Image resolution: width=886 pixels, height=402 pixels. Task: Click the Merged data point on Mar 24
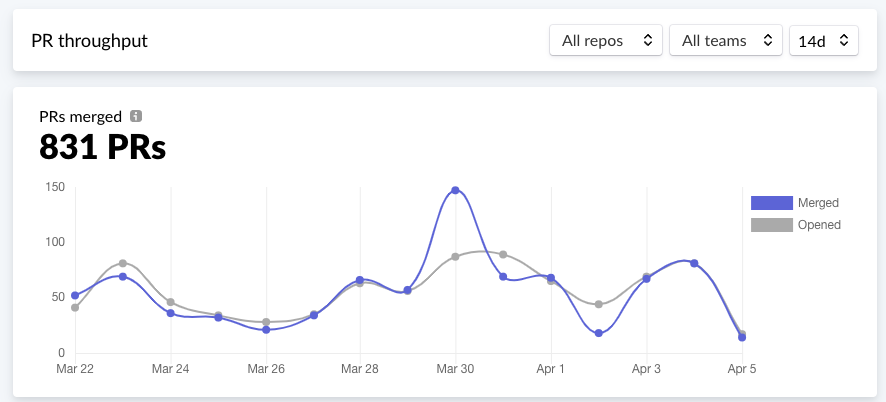(171, 313)
